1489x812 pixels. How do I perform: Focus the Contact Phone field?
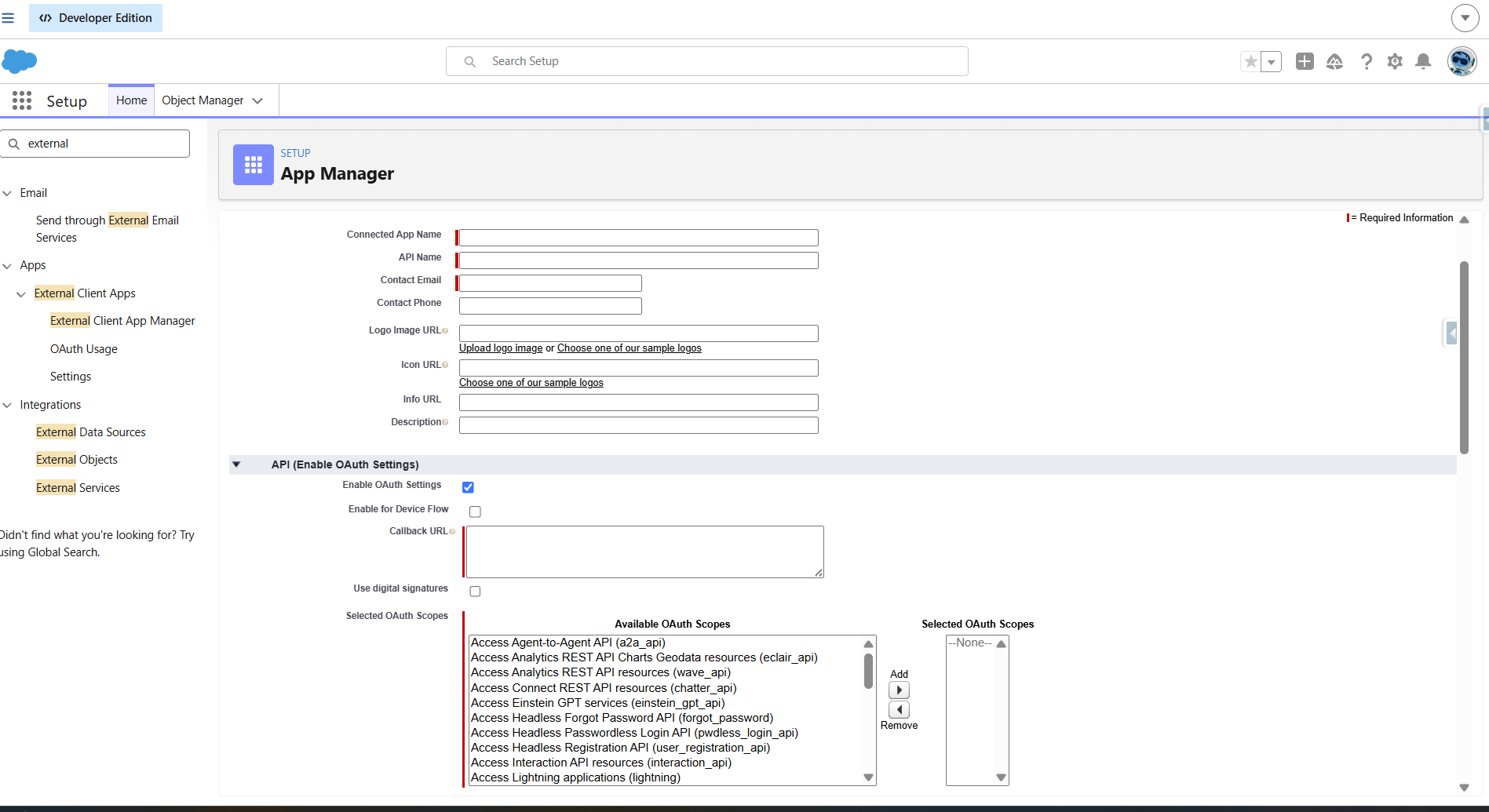tap(550, 306)
